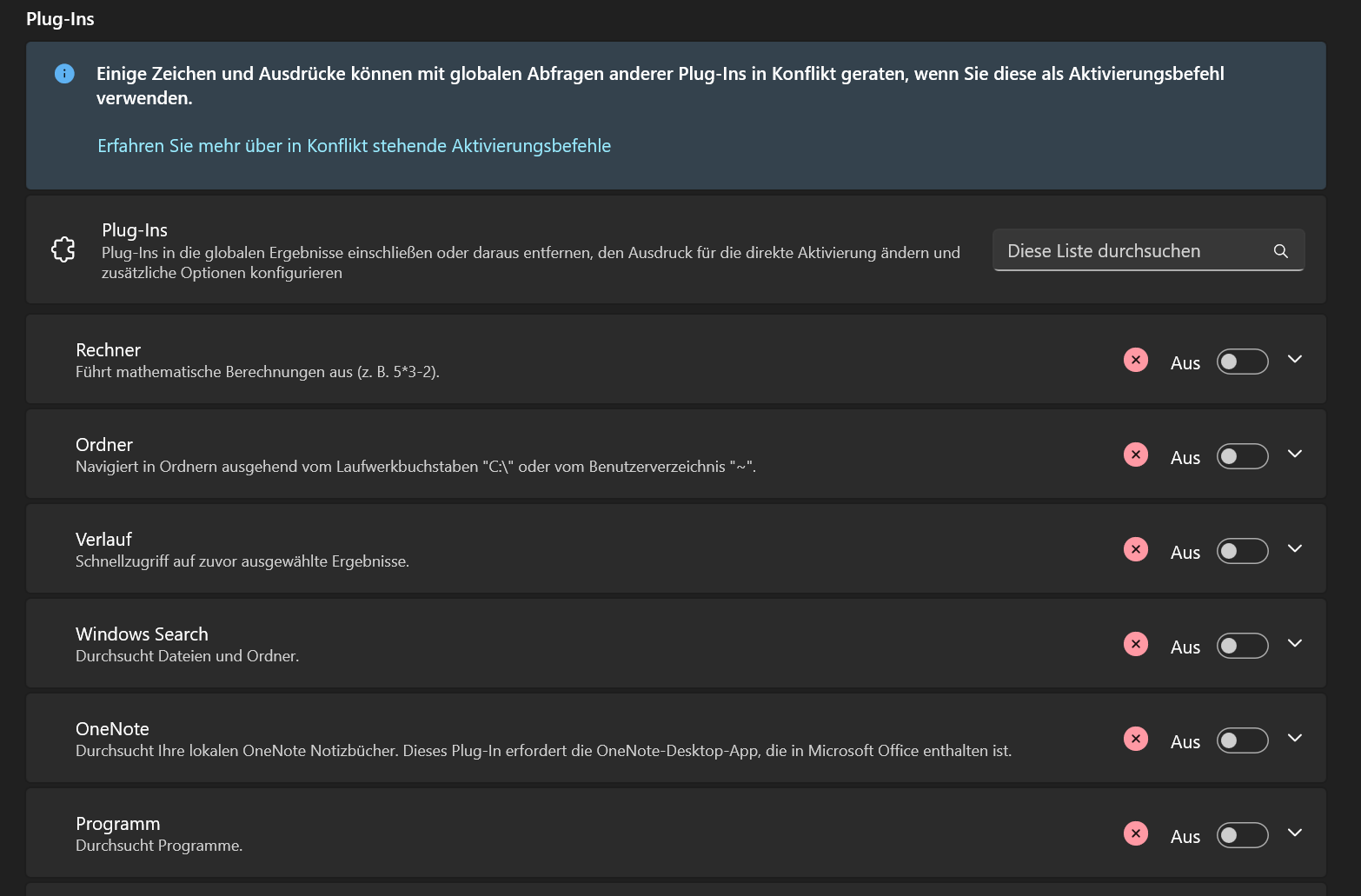Click the red remove icon for Programm

coord(1135,833)
